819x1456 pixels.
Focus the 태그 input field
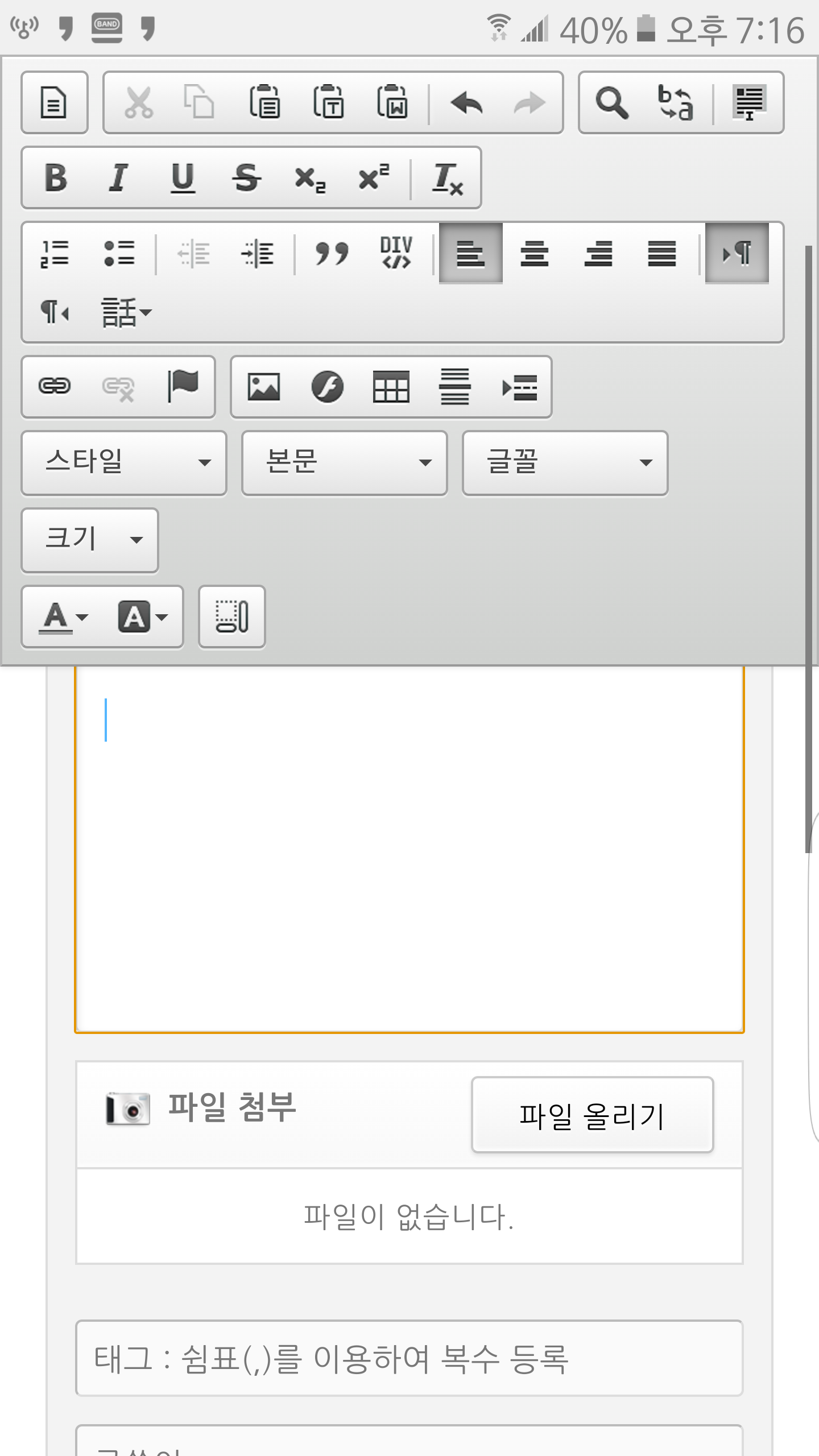(409, 1358)
